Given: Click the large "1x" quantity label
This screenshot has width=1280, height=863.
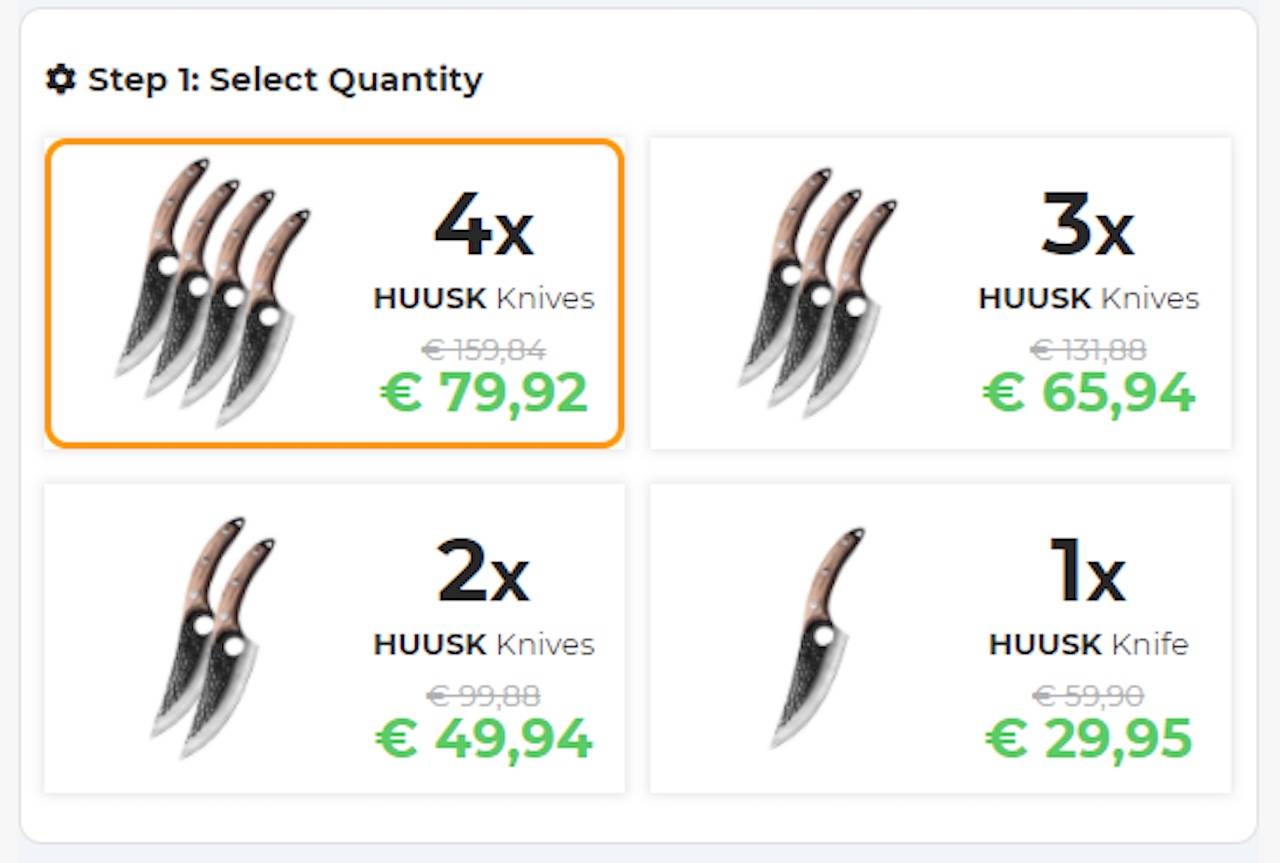Looking at the screenshot, I should (x=1086, y=573).
